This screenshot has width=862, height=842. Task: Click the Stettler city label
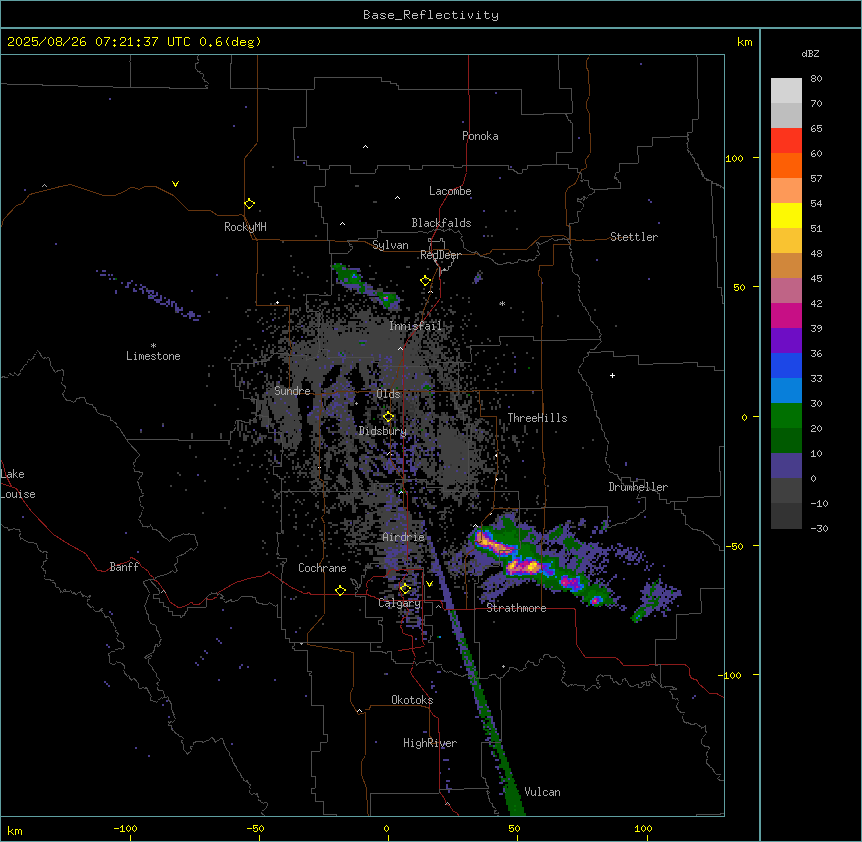(x=634, y=237)
